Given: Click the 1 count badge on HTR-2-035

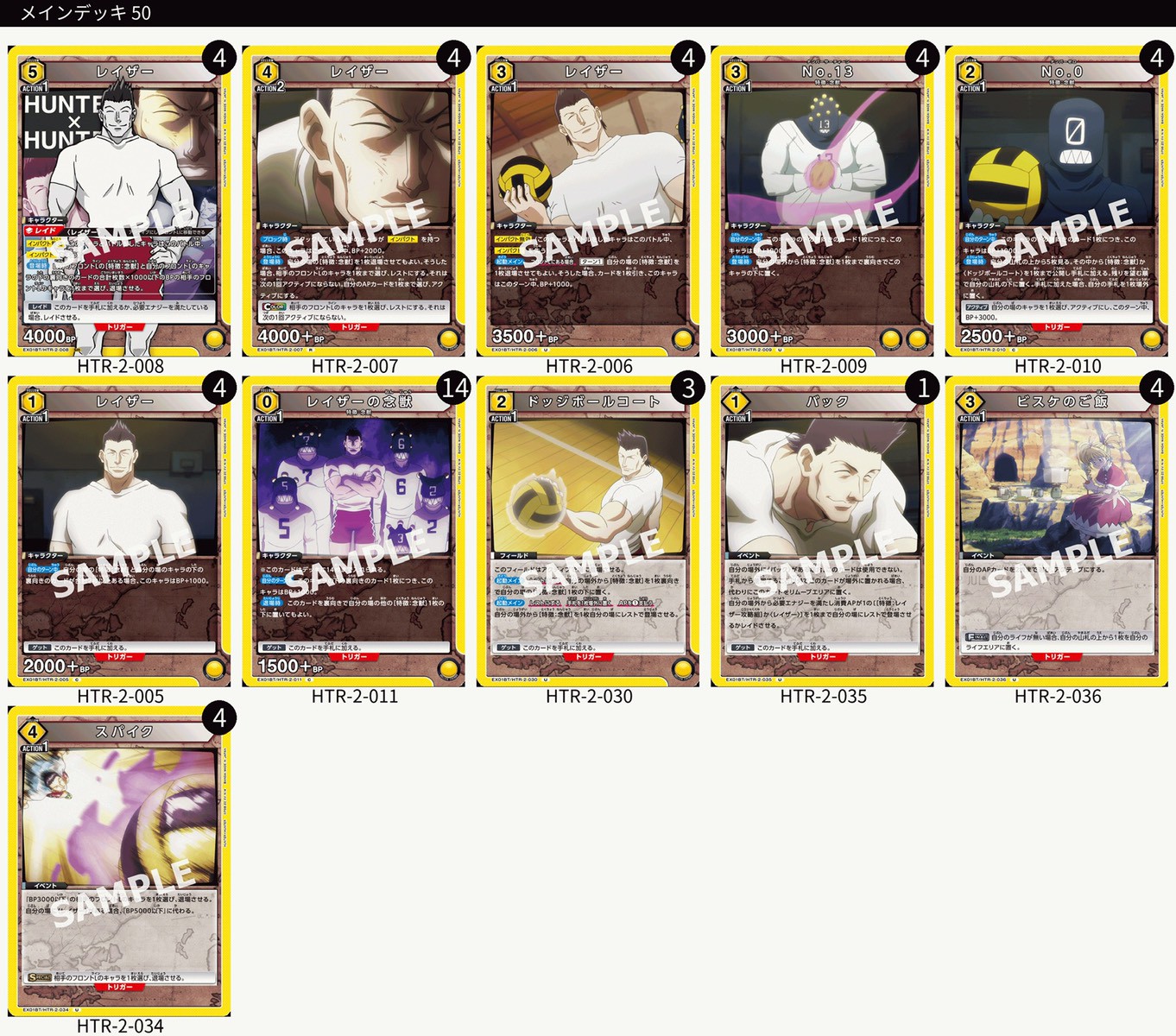Looking at the screenshot, I should 923,388.
